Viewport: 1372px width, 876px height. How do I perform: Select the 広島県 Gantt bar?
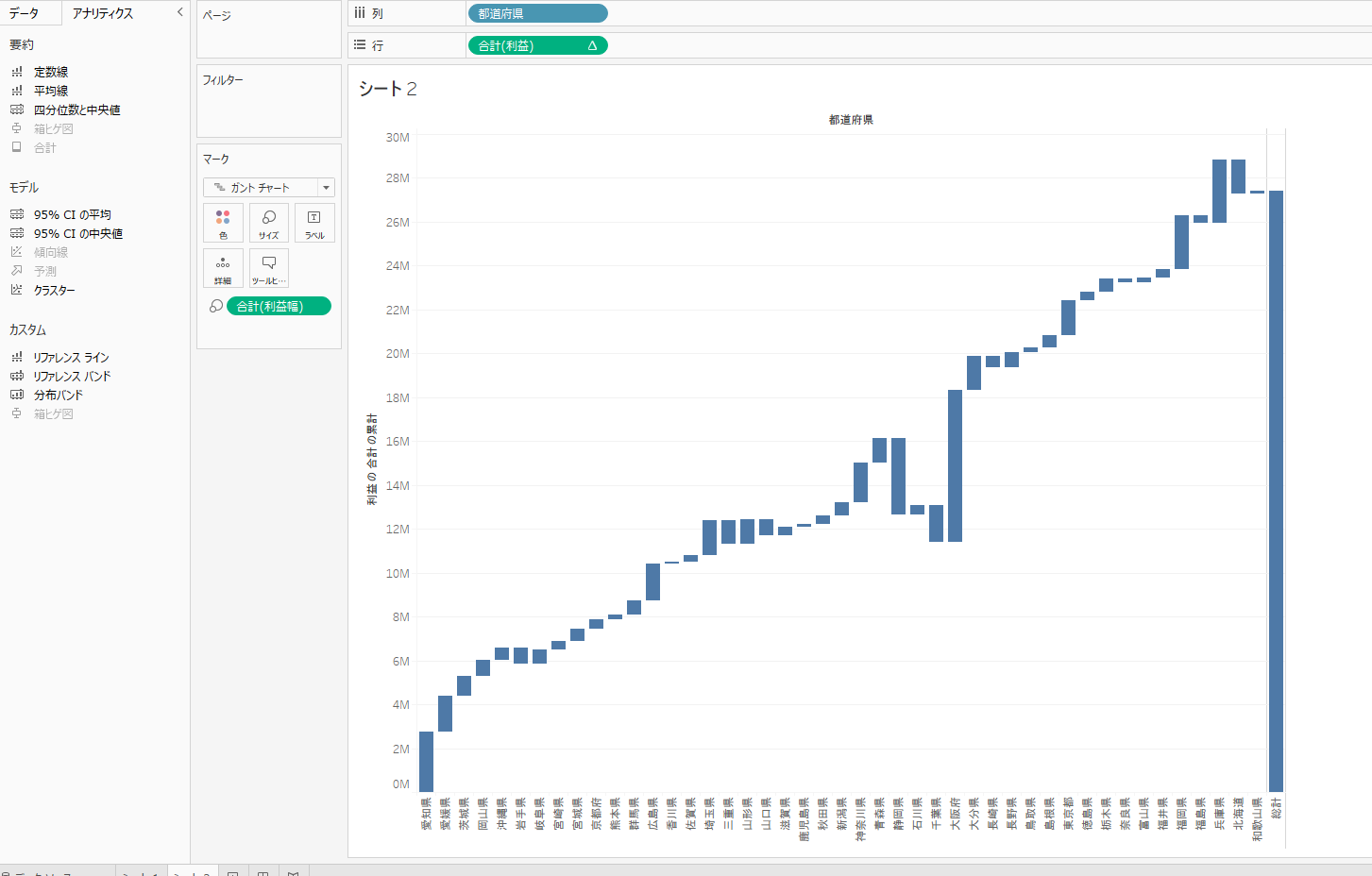[652, 581]
